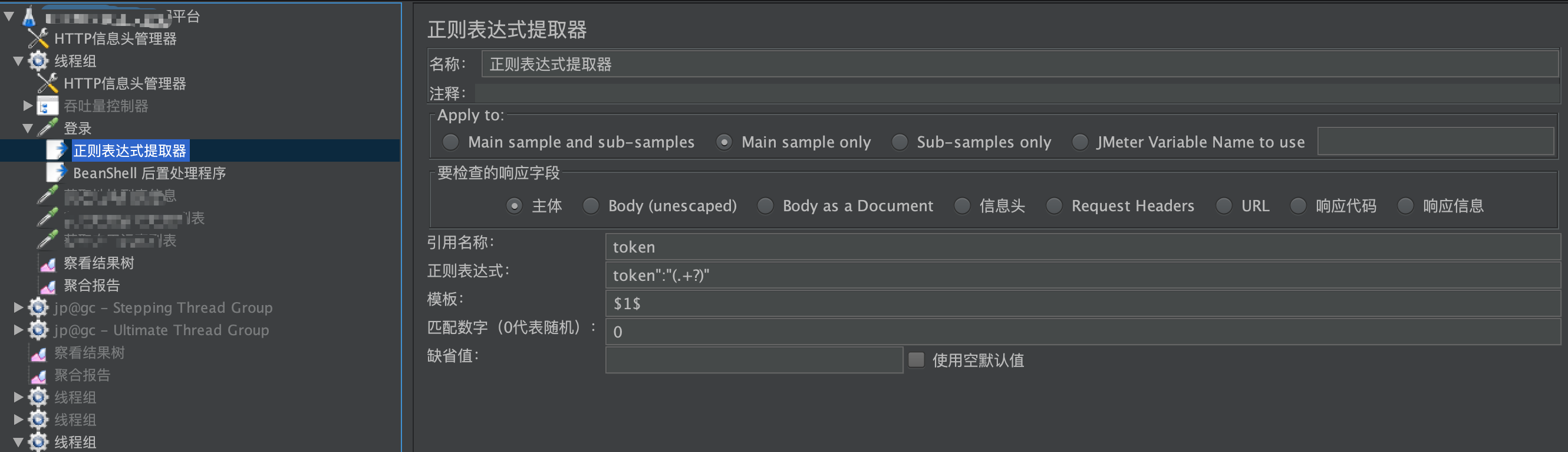
Task: Collapse the first 线程组 node
Action: [x=18, y=61]
